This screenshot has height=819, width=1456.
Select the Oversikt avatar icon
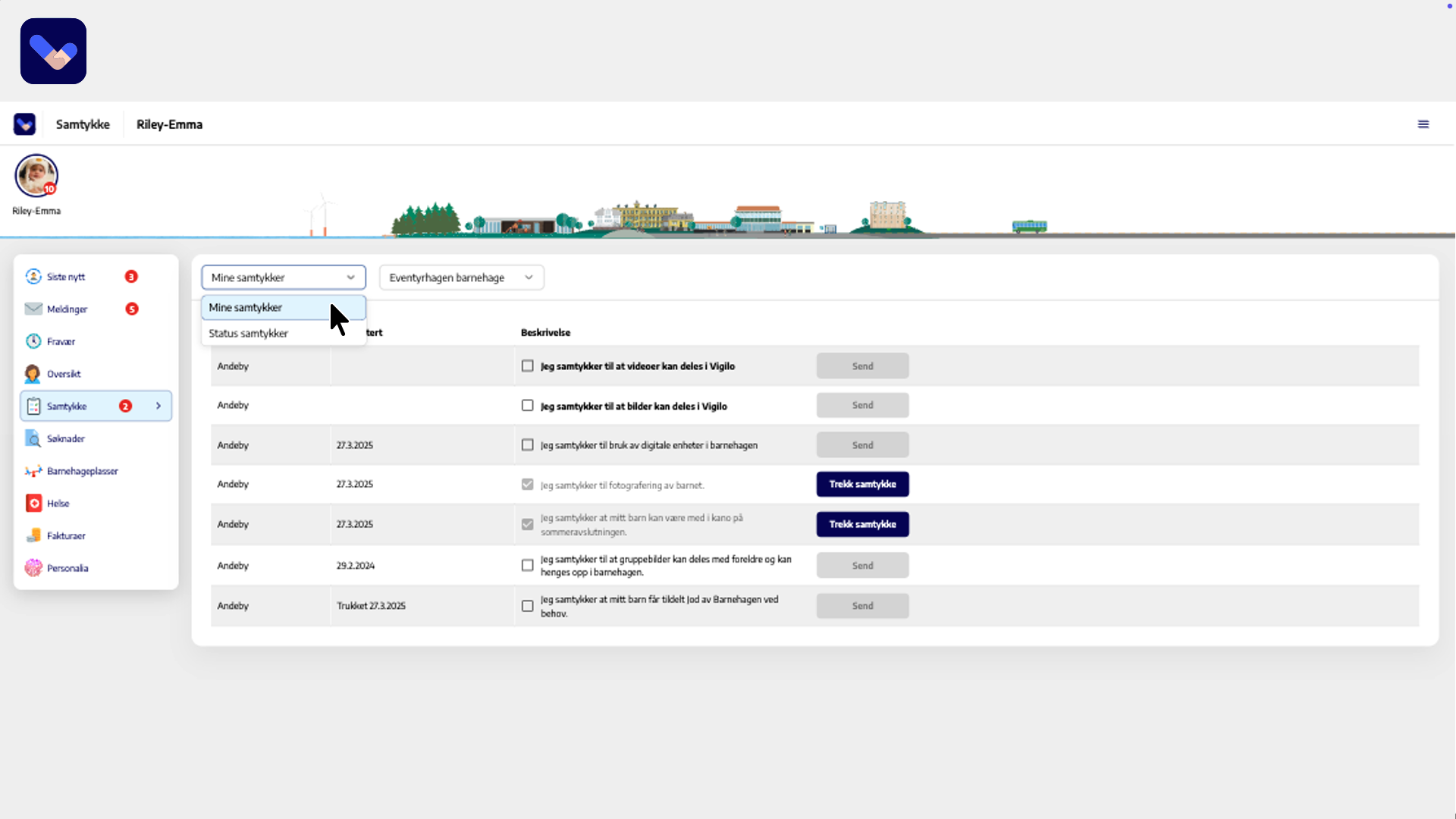[33, 374]
